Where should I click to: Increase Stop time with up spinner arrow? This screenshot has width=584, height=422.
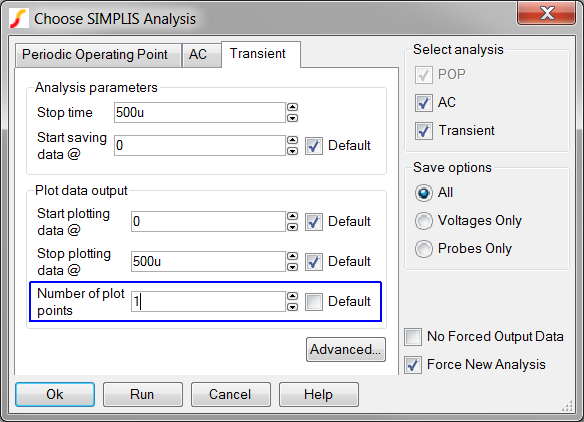click(x=293, y=107)
